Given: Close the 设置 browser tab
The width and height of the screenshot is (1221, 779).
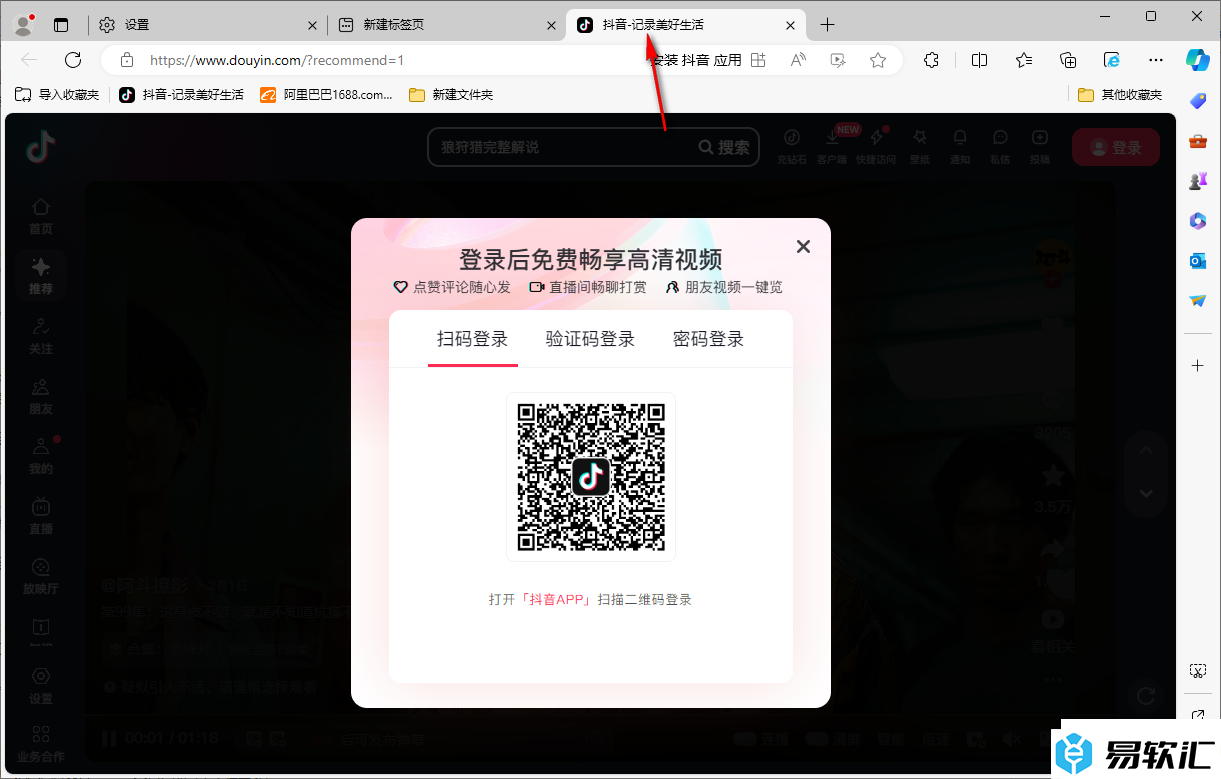Looking at the screenshot, I should tap(312, 25).
